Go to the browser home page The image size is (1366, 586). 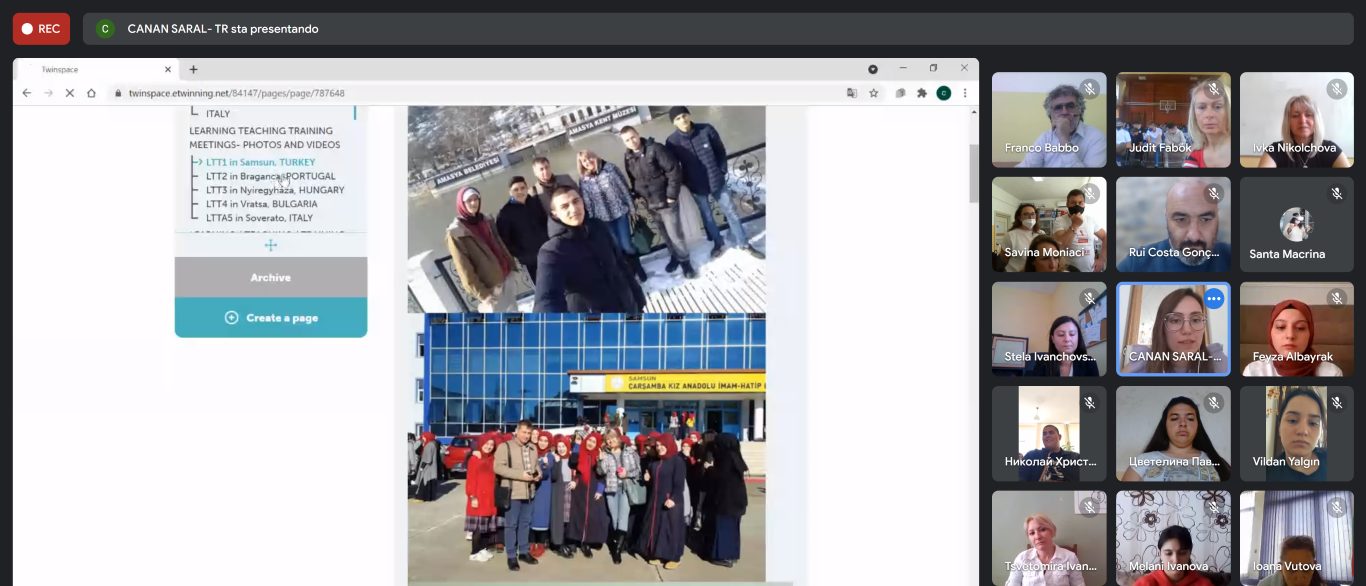tap(91, 93)
